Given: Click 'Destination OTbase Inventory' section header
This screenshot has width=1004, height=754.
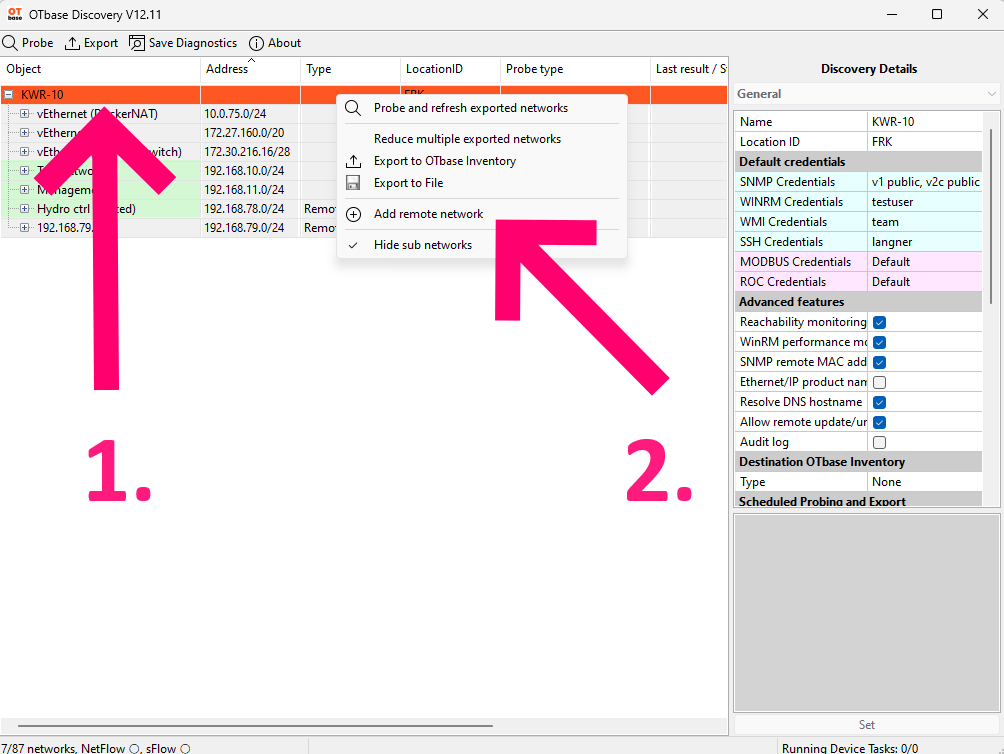Looking at the screenshot, I should pyautogui.click(x=858, y=461).
